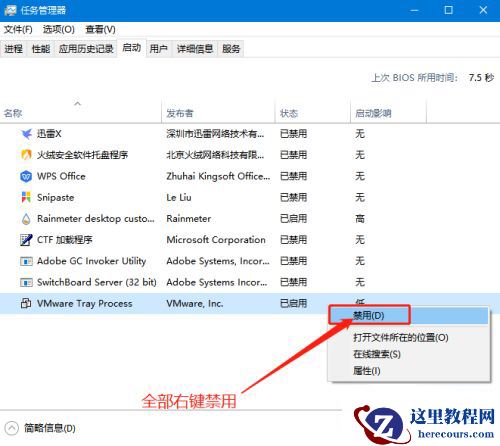Screen dimensions: 500x446
Task: Switch to the 进程 tab
Action: [14, 49]
